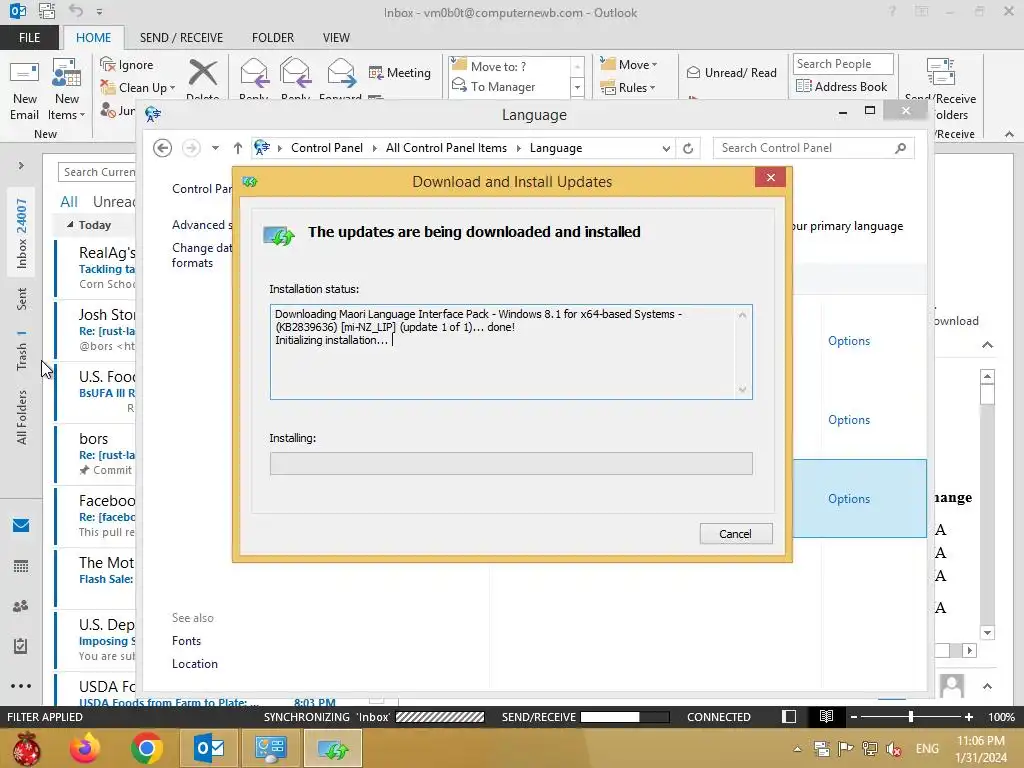The height and width of the screenshot is (768, 1024).
Task: Click All Control Panel Items in breadcrumb
Action: coord(446,148)
